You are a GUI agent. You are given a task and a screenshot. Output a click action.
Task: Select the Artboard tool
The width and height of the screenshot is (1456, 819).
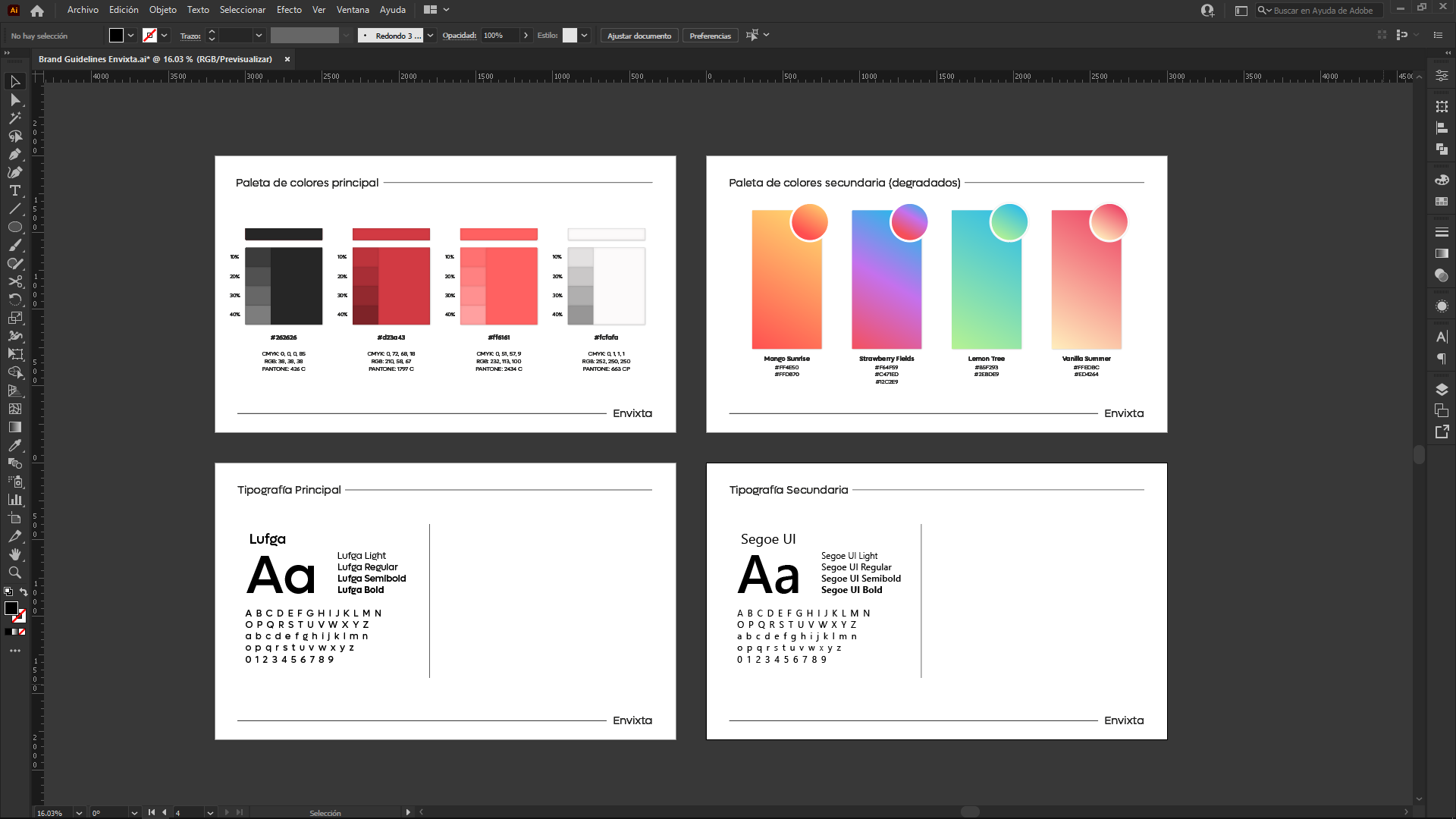15,518
